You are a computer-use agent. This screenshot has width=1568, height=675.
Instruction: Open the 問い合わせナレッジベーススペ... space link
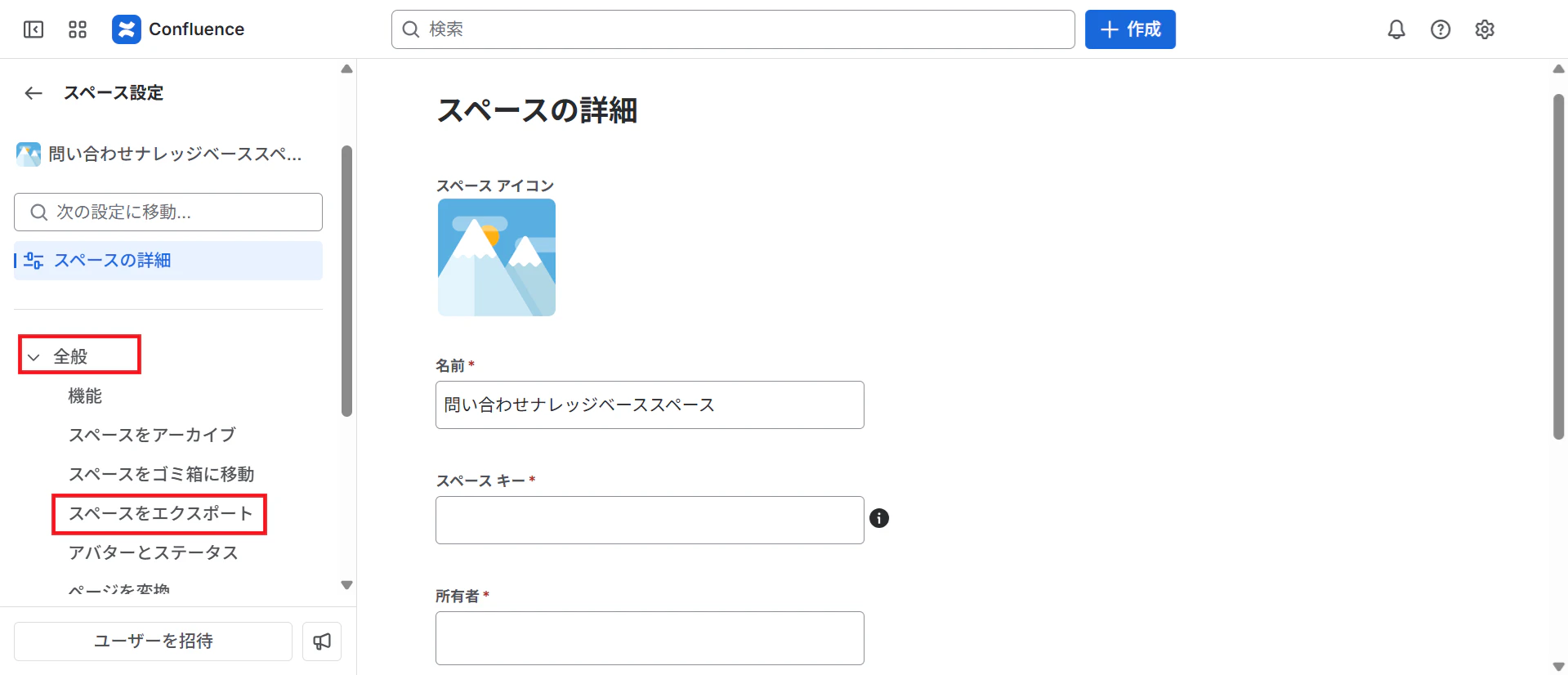(x=175, y=154)
